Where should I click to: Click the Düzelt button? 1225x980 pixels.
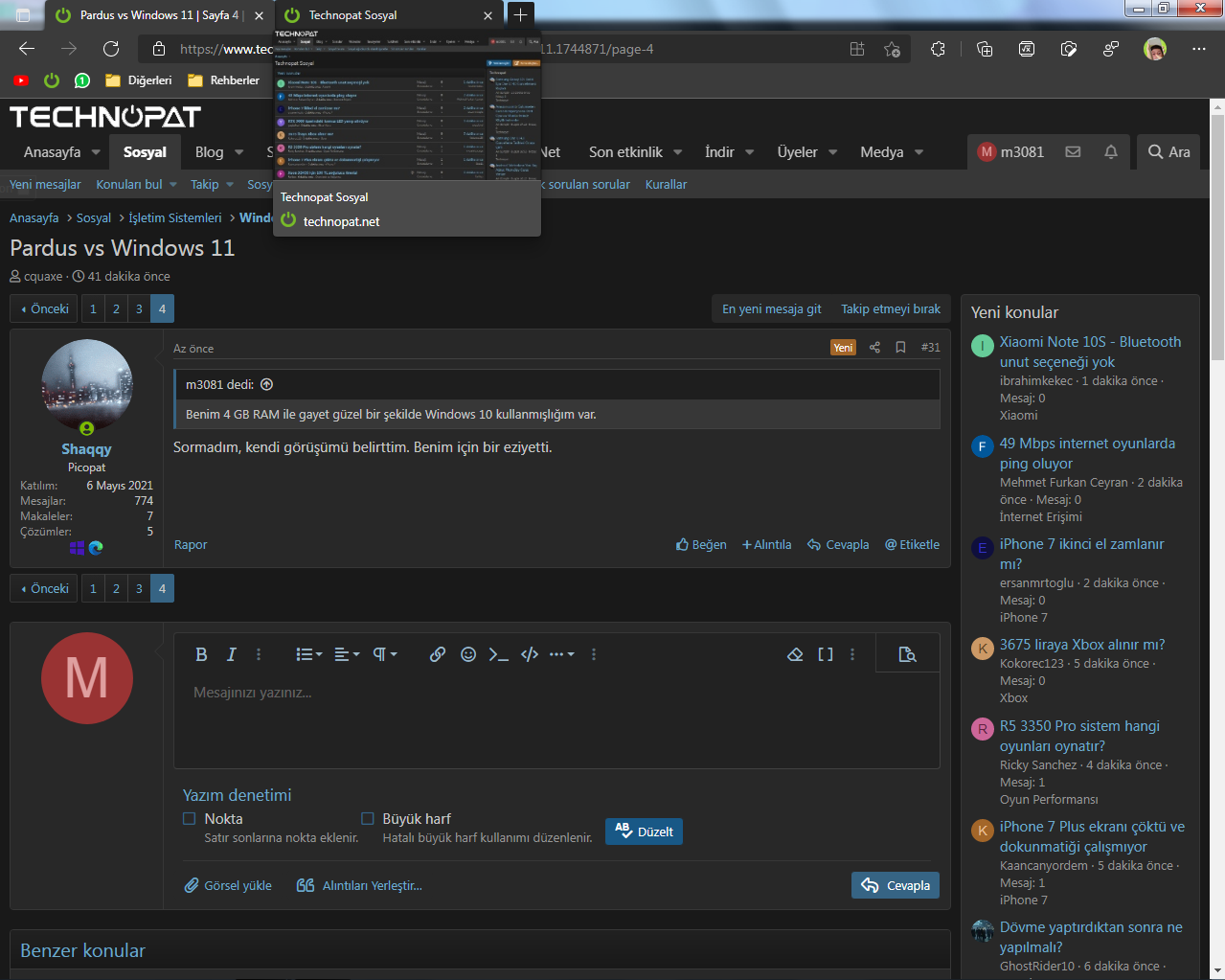click(x=644, y=832)
